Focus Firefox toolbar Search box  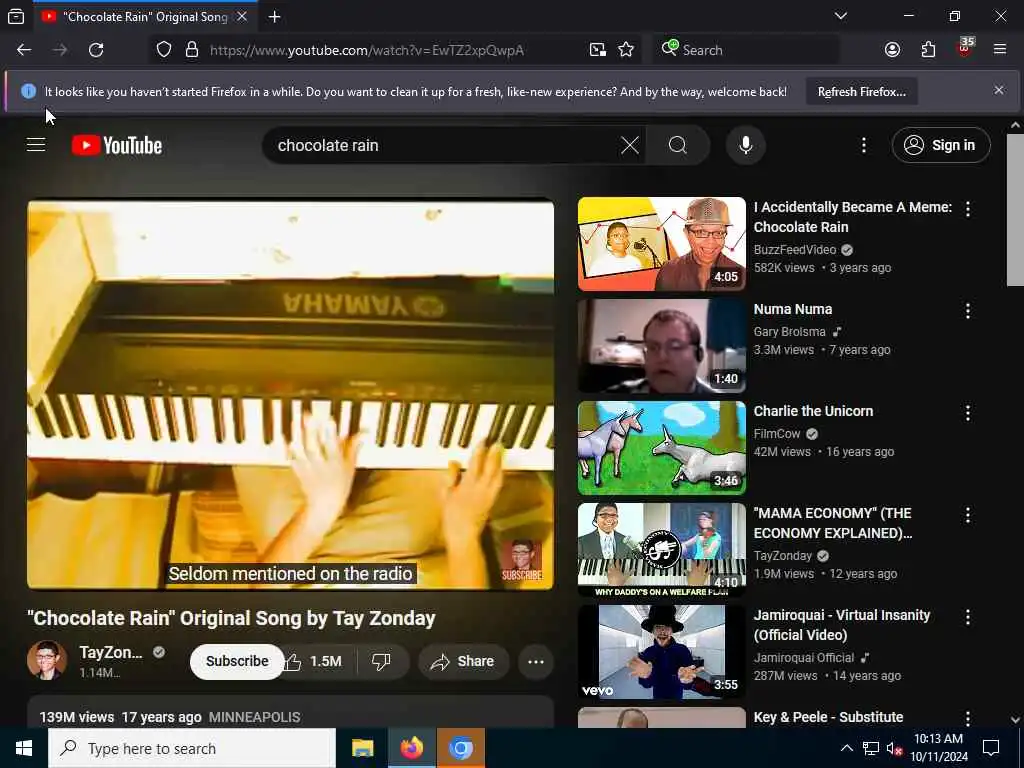click(746, 50)
